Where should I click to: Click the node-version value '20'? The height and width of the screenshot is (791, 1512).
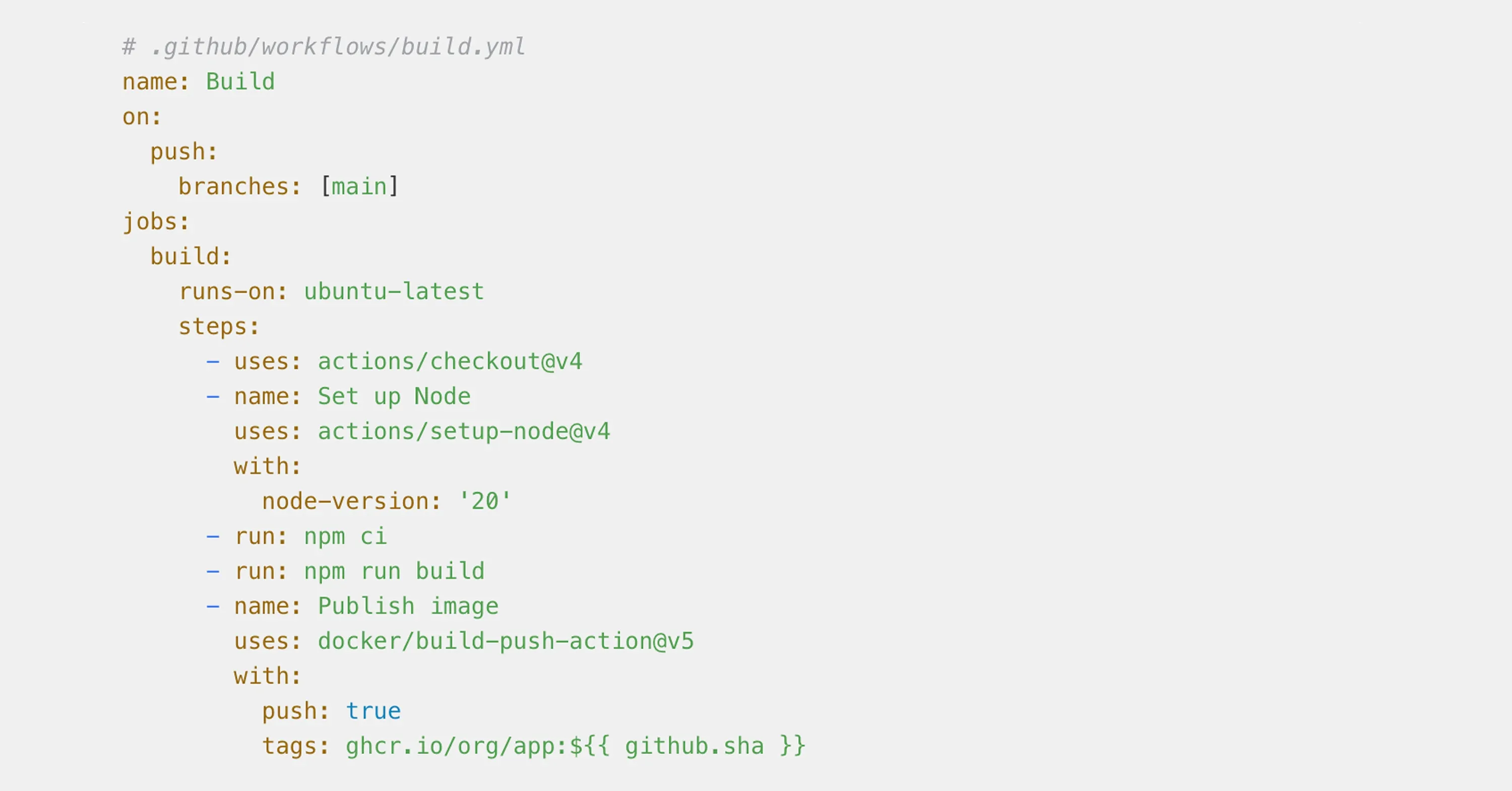[485, 501]
